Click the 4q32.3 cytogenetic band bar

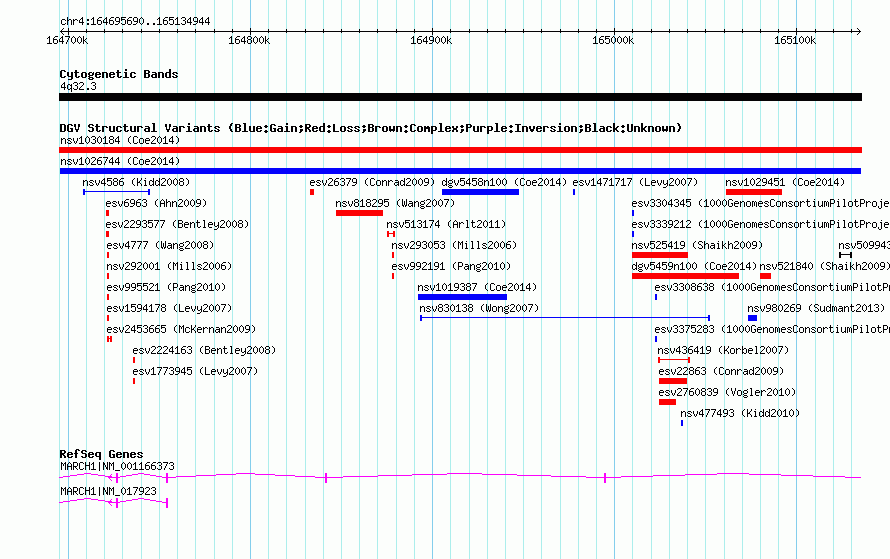(460, 97)
